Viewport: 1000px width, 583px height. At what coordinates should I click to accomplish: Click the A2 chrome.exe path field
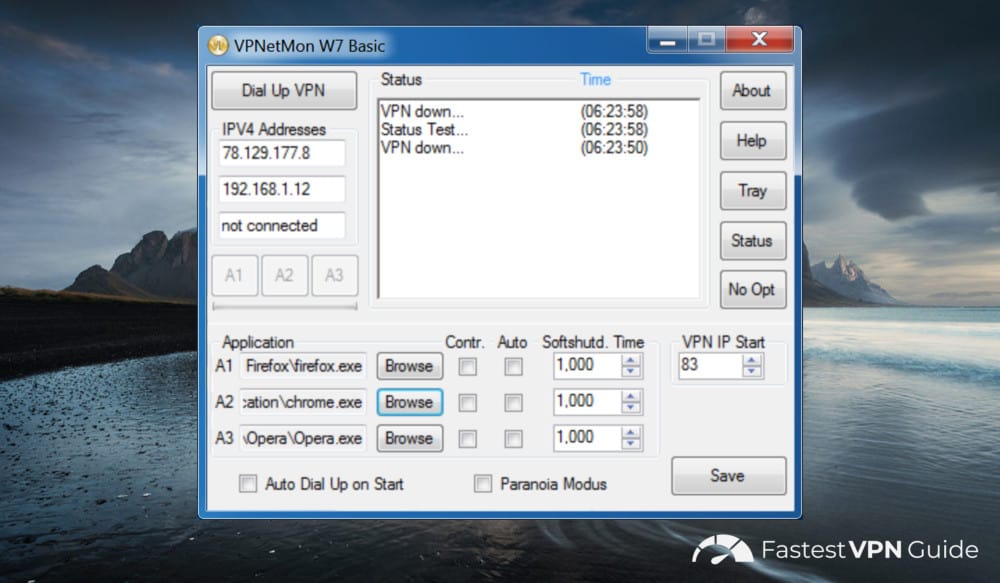pyautogui.click(x=303, y=402)
